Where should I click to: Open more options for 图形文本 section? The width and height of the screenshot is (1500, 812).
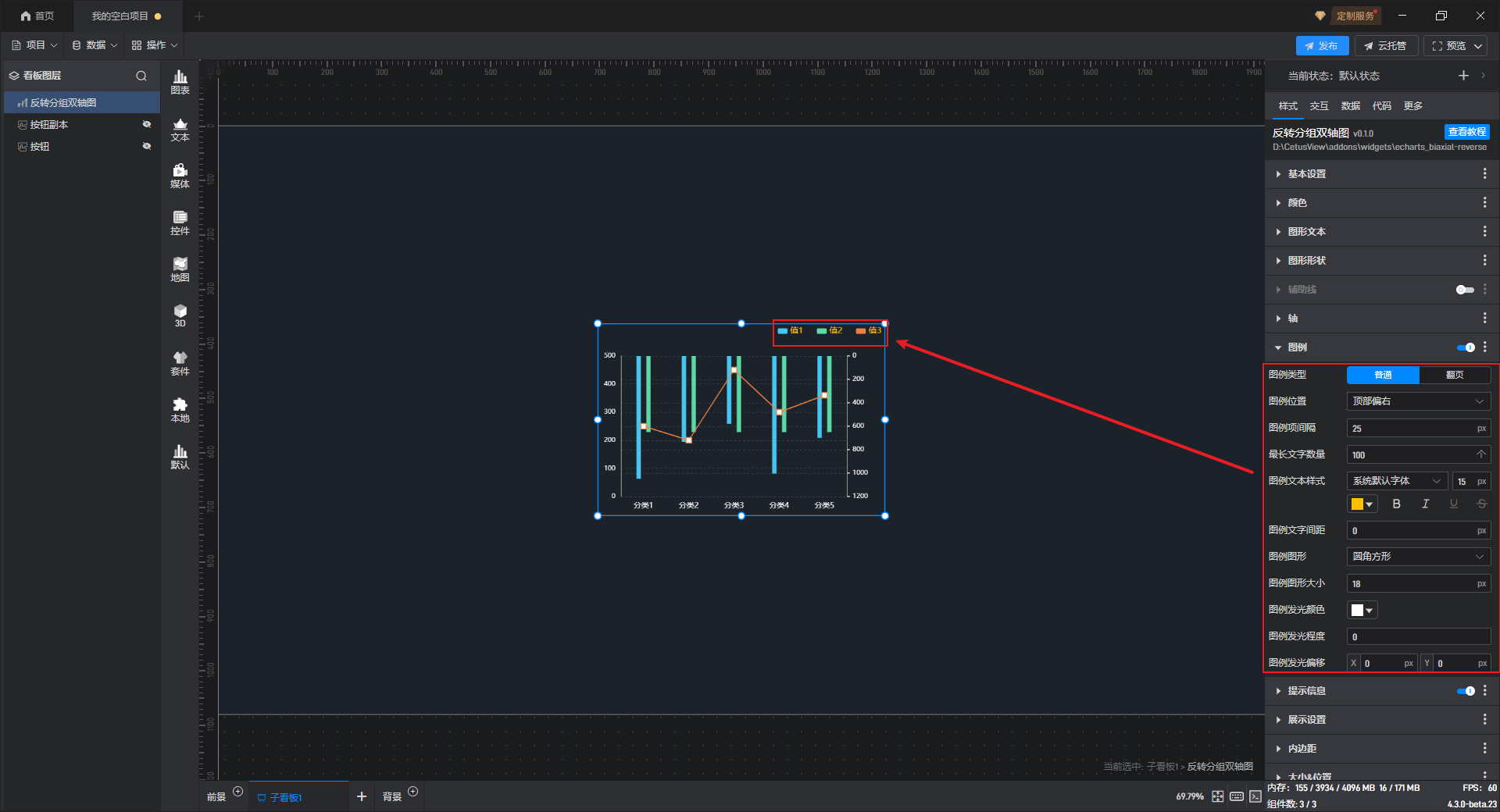tap(1484, 232)
